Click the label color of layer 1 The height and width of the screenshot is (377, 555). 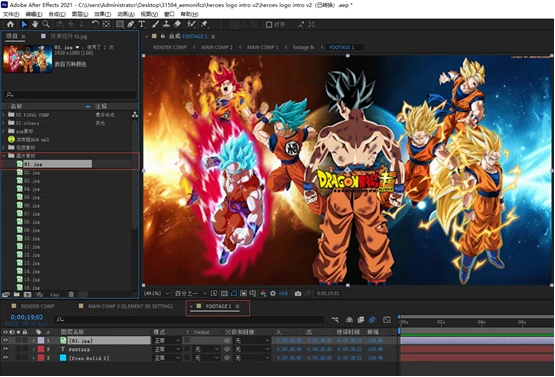pyautogui.click(x=41, y=340)
